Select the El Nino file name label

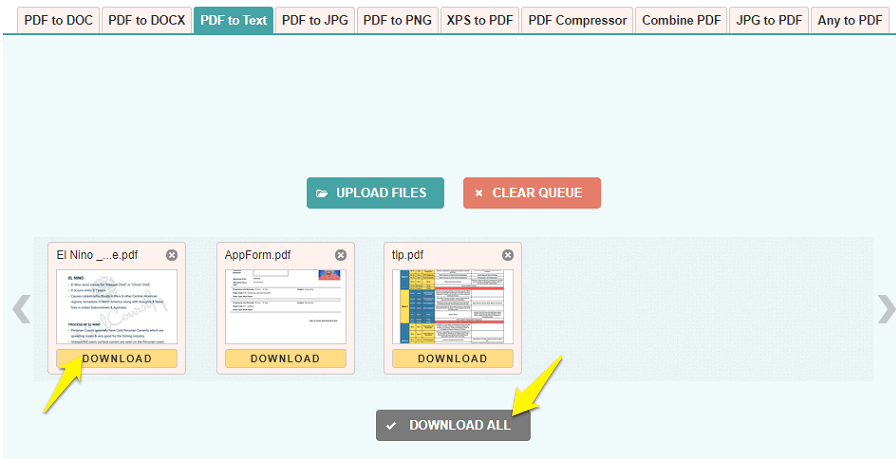click(97, 255)
